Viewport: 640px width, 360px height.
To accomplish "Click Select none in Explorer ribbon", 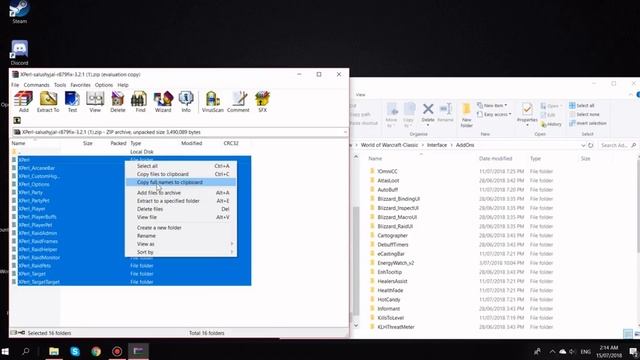I will point(584,114).
